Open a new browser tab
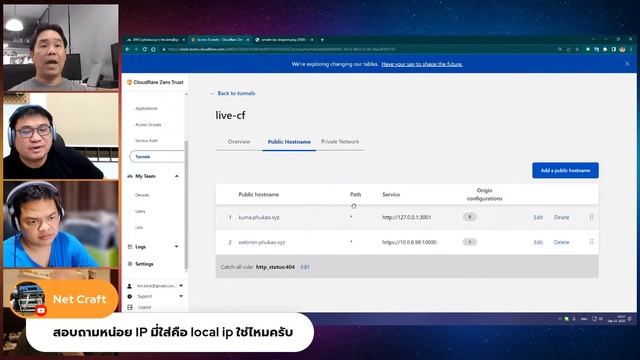The height and width of the screenshot is (360, 640). coord(322,40)
